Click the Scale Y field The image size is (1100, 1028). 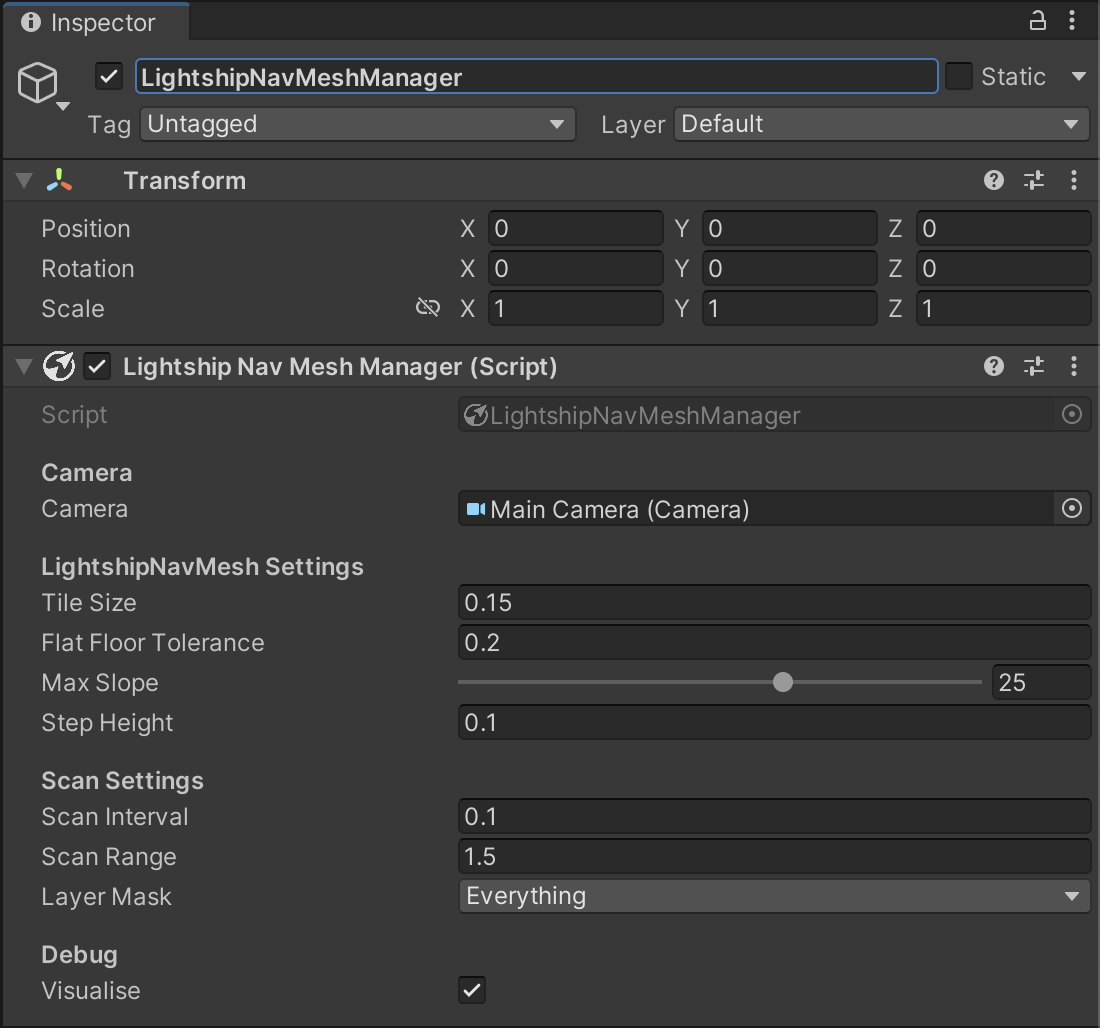pos(789,308)
